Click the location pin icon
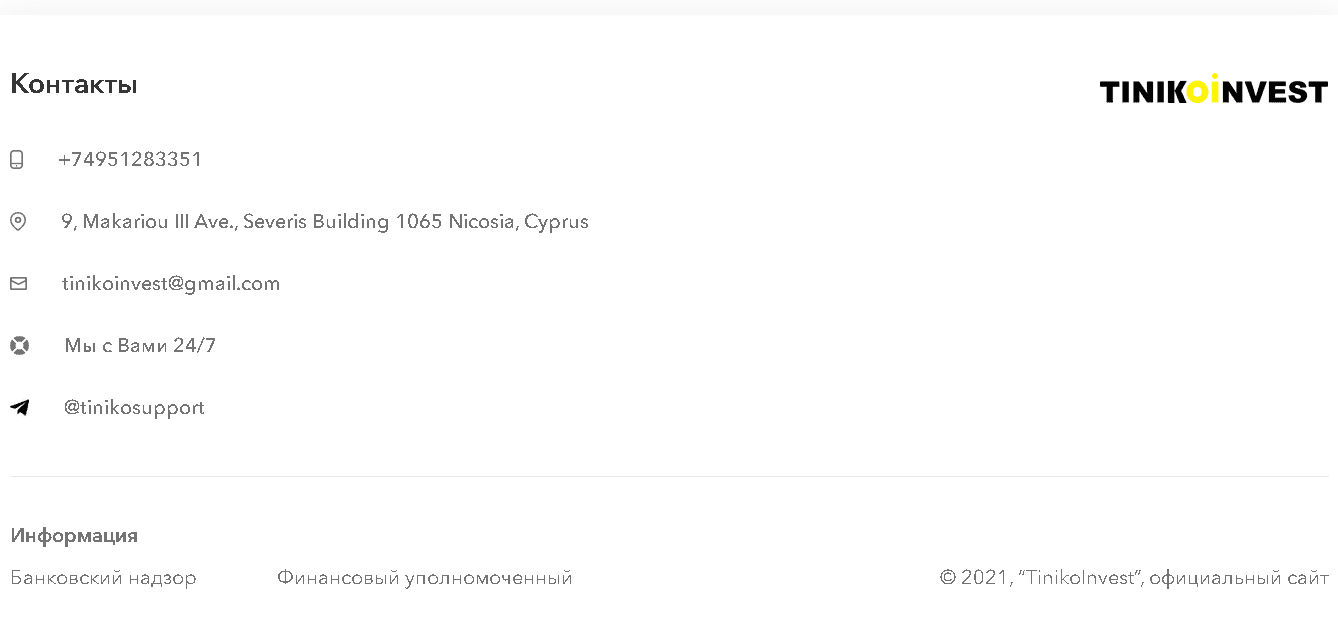 pyautogui.click(x=18, y=221)
